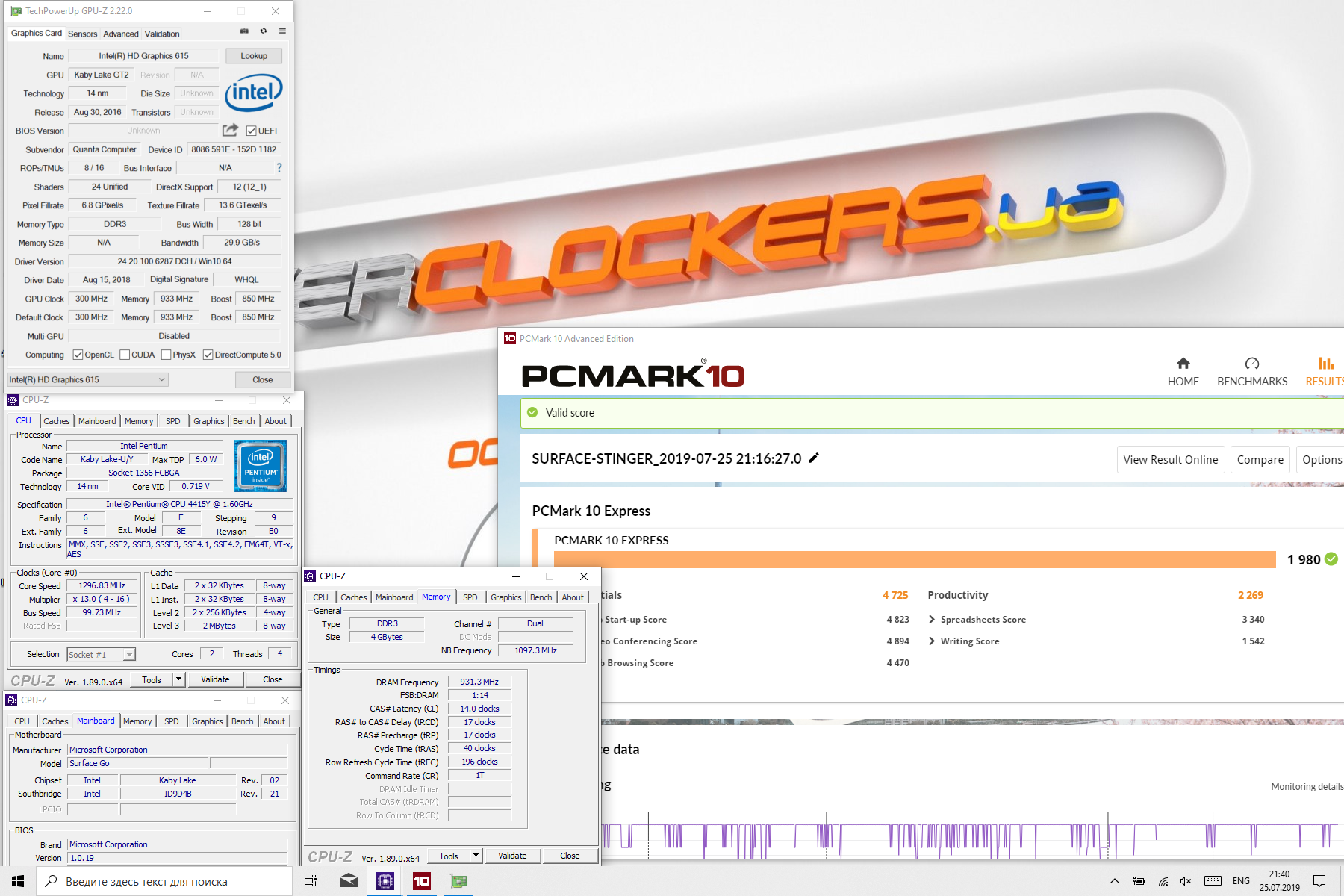Click the muted volume tray icon

1186,881
